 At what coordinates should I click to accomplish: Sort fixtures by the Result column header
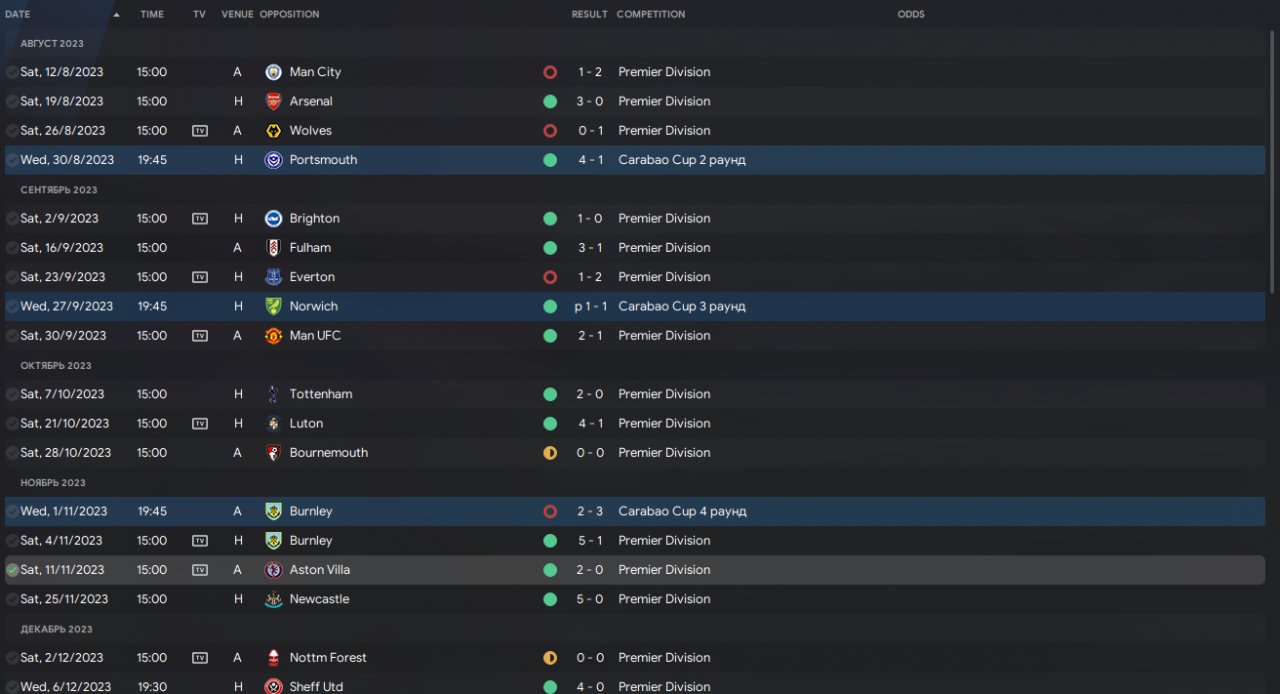tap(589, 15)
